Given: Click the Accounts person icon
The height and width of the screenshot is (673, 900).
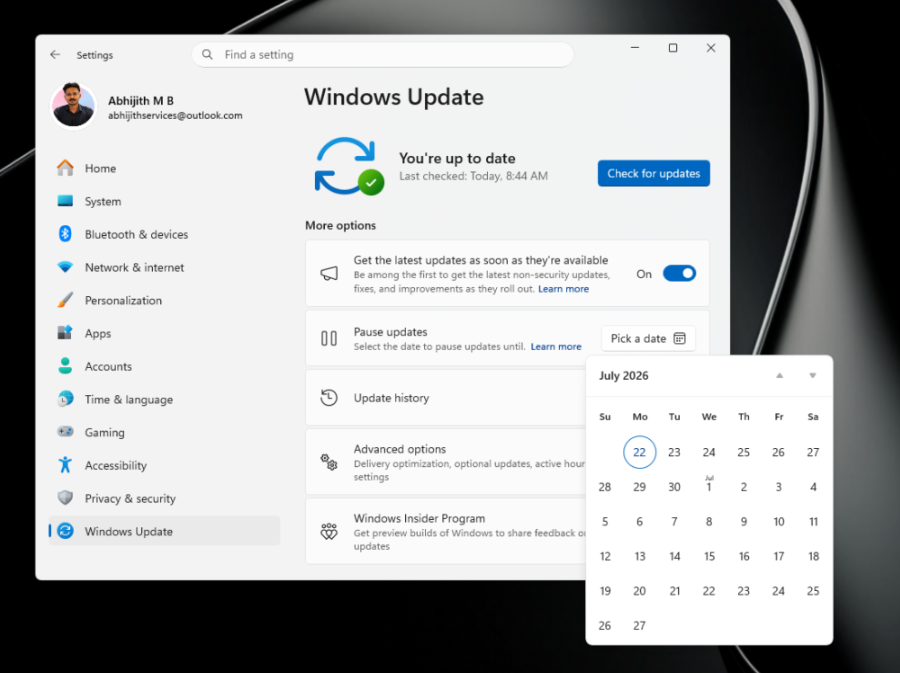Looking at the screenshot, I should [65, 365].
